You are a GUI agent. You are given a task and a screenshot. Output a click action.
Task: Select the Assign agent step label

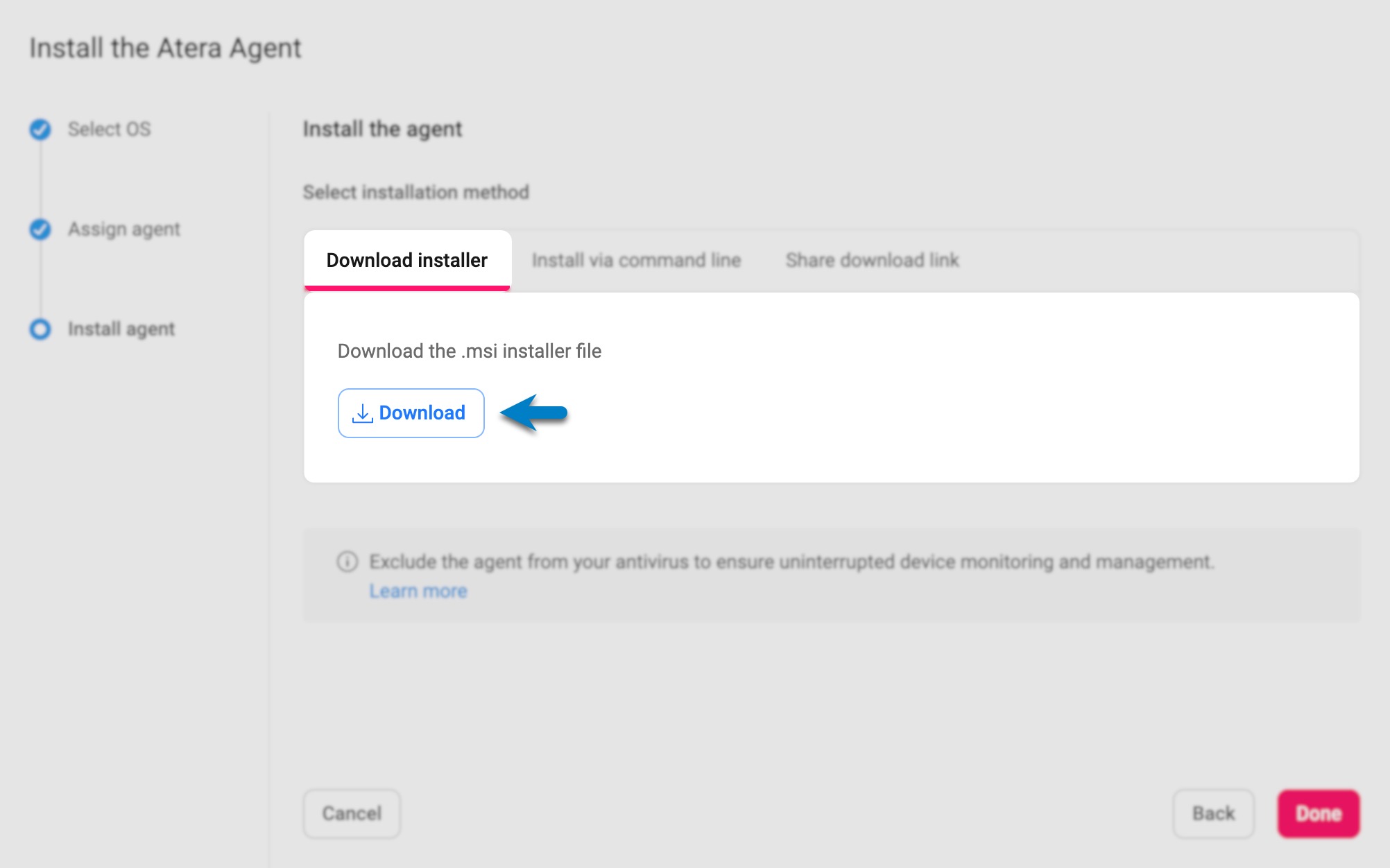coord(124,229)
